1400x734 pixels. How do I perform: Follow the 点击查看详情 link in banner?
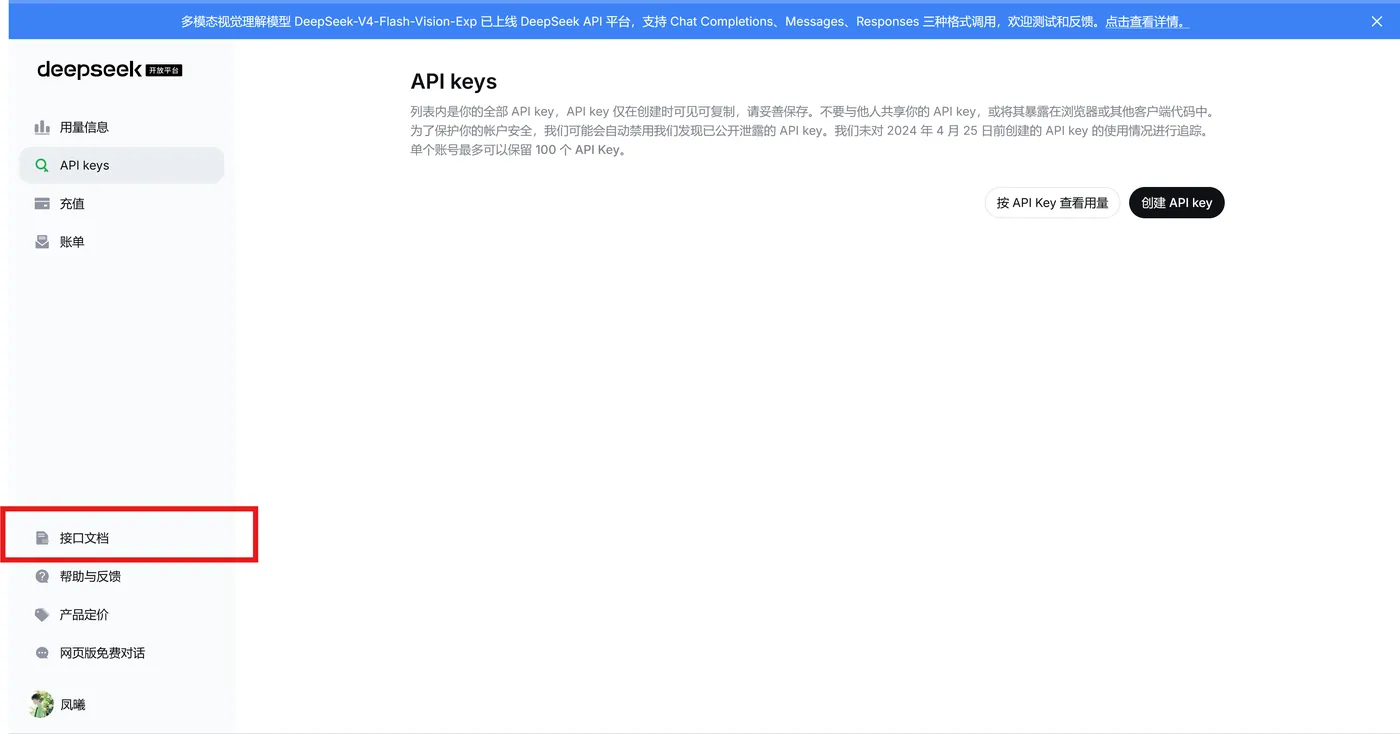click(x=1147, y=21)
